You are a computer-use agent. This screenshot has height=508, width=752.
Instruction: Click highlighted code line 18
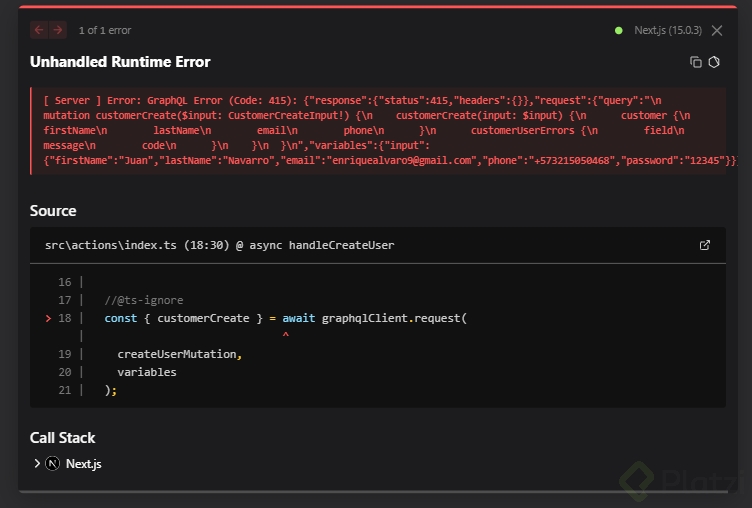click(285, 318)
